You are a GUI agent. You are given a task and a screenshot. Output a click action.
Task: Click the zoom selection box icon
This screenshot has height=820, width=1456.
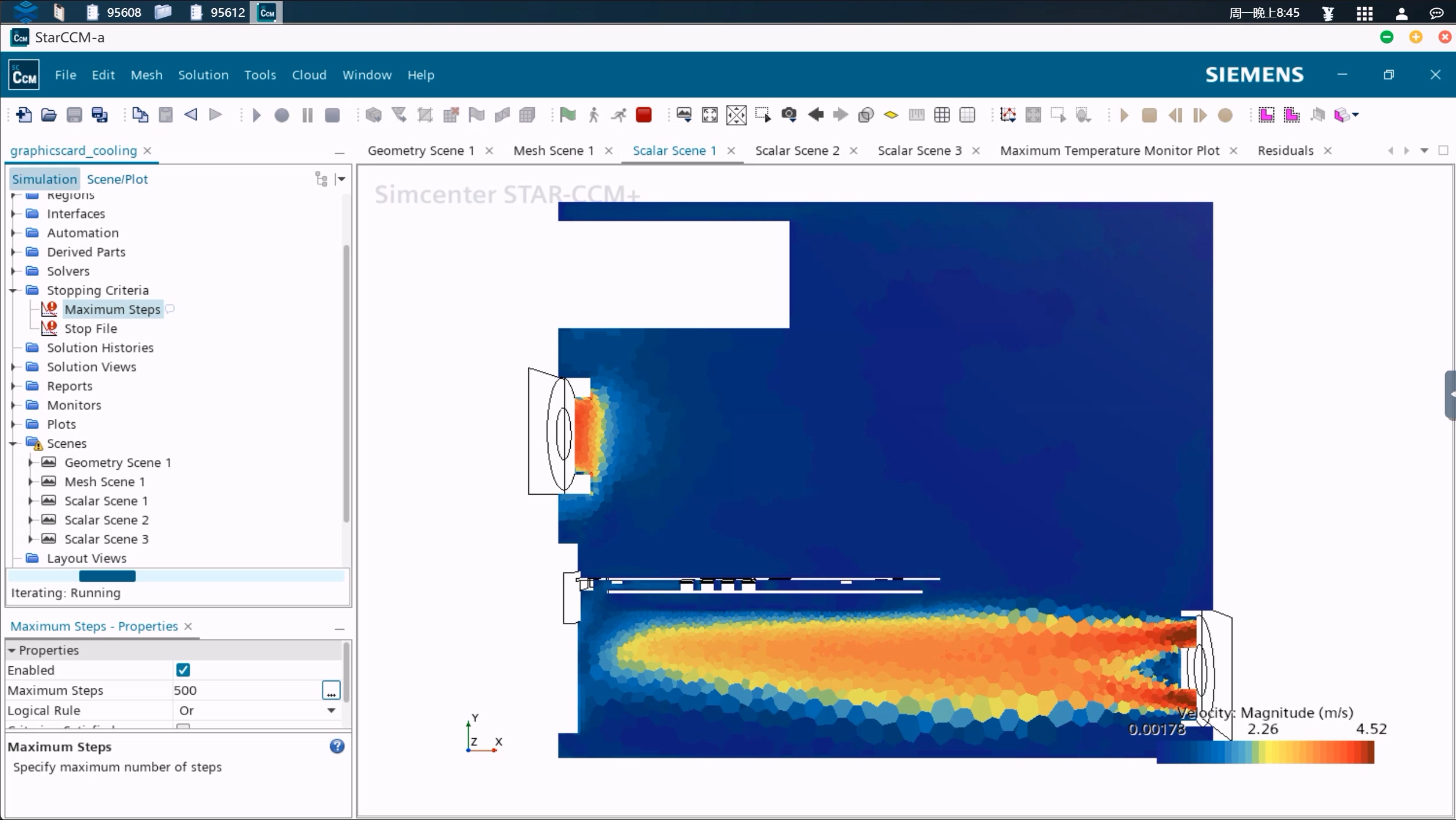pyautogui.click(x=763, y=115)
